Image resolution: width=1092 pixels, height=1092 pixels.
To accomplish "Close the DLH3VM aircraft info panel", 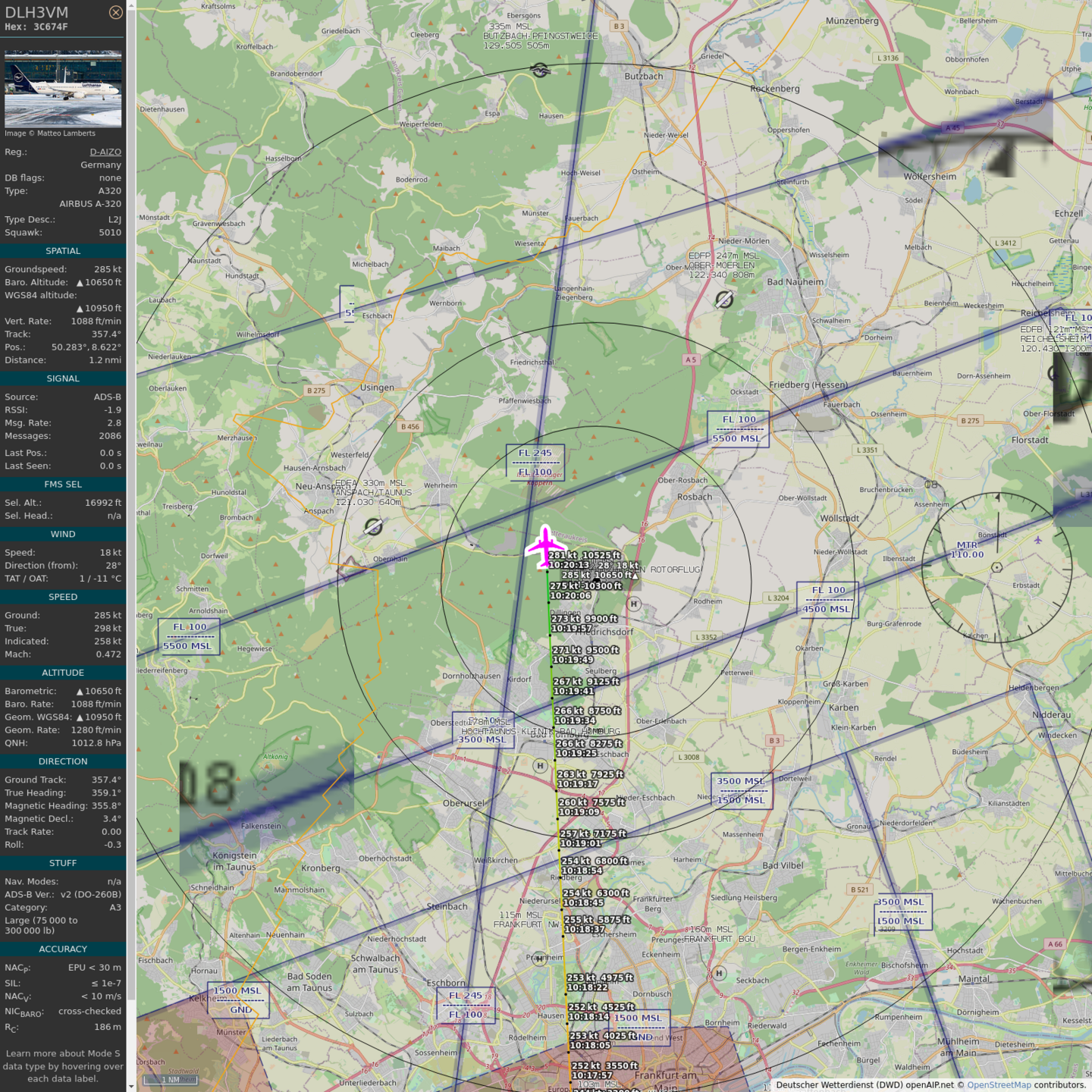I will point(115,12).
